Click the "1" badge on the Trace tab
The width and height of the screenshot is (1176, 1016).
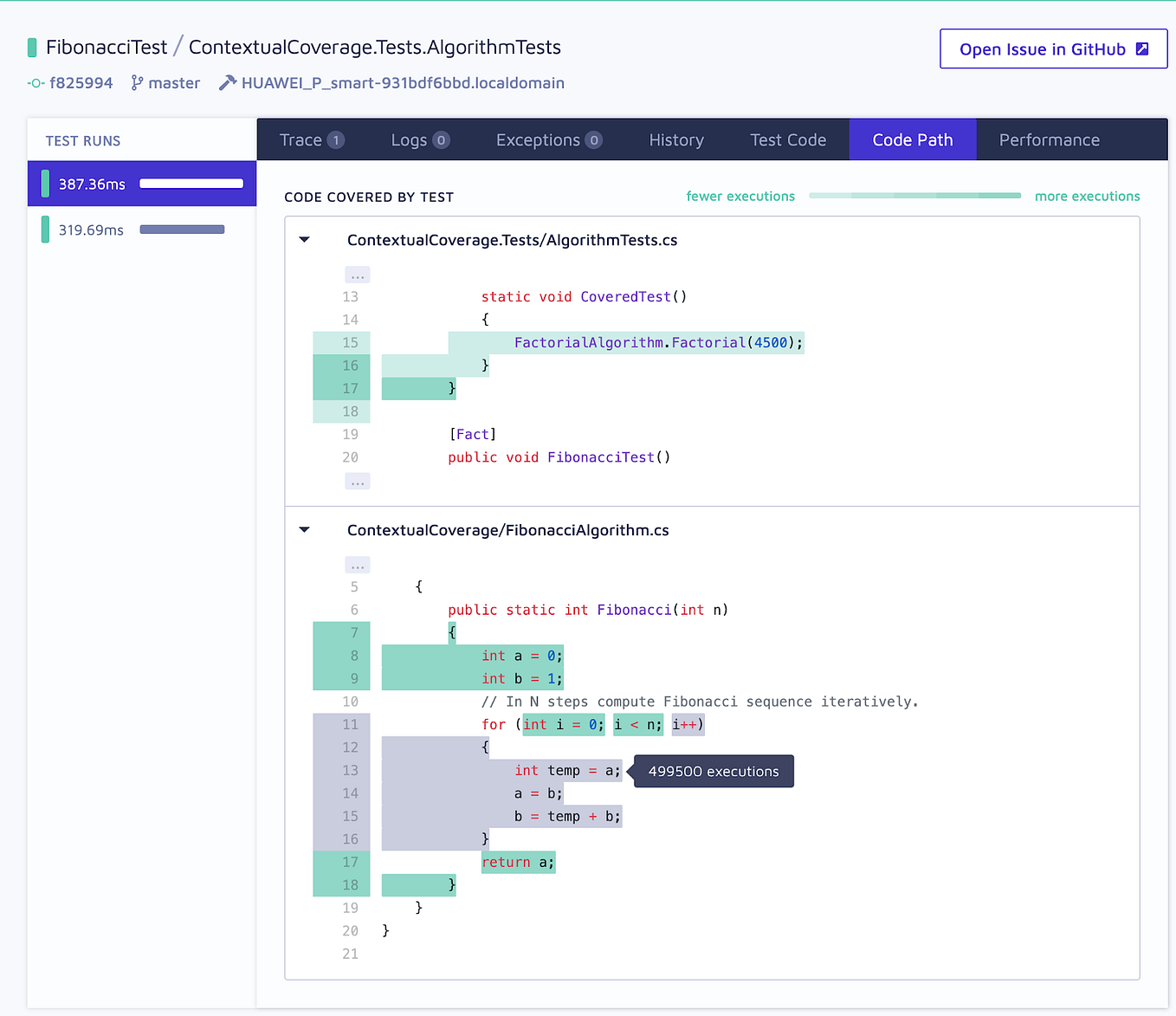coord(336,139)
